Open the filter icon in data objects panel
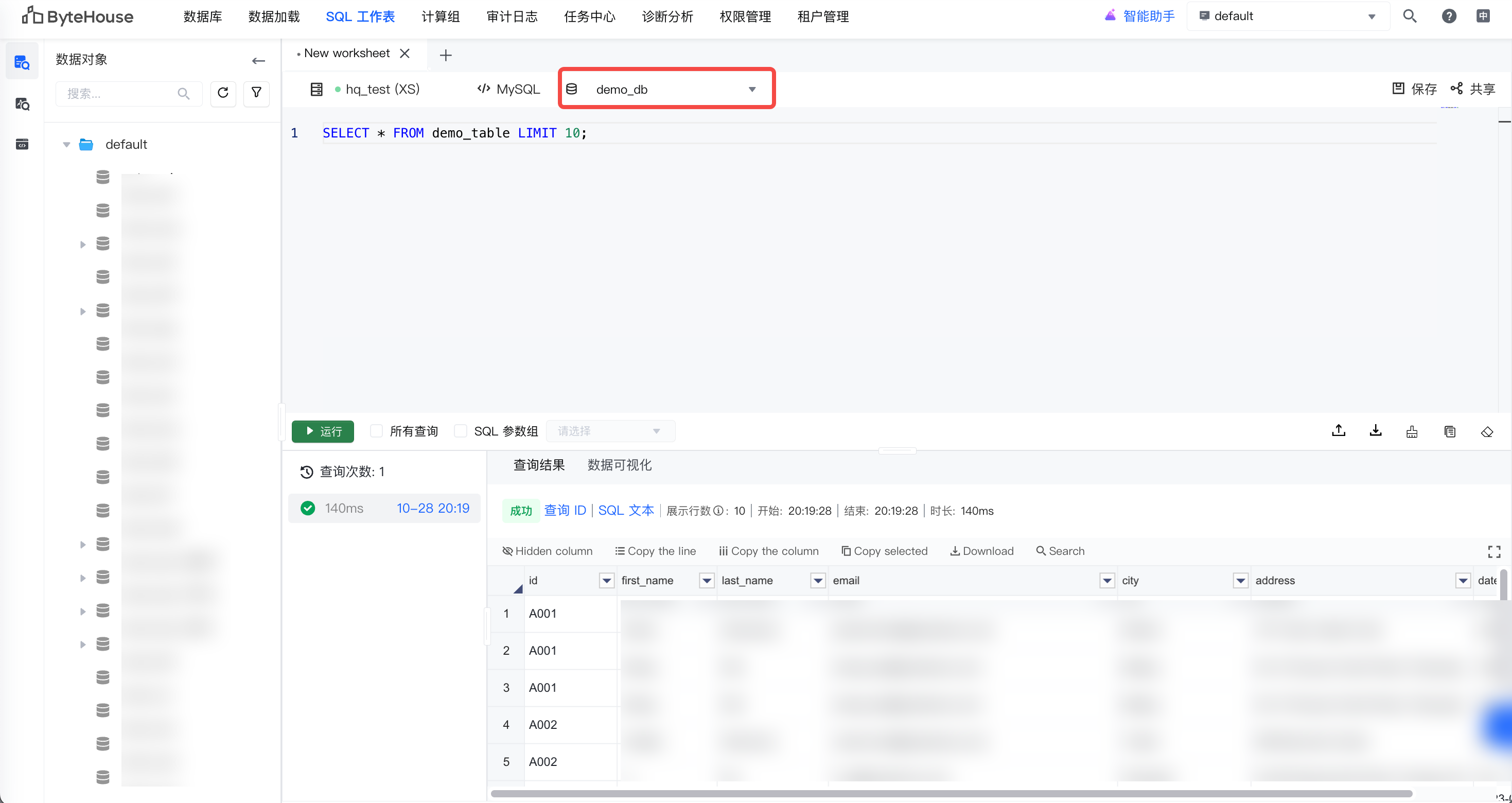 [x=256, y=93]
